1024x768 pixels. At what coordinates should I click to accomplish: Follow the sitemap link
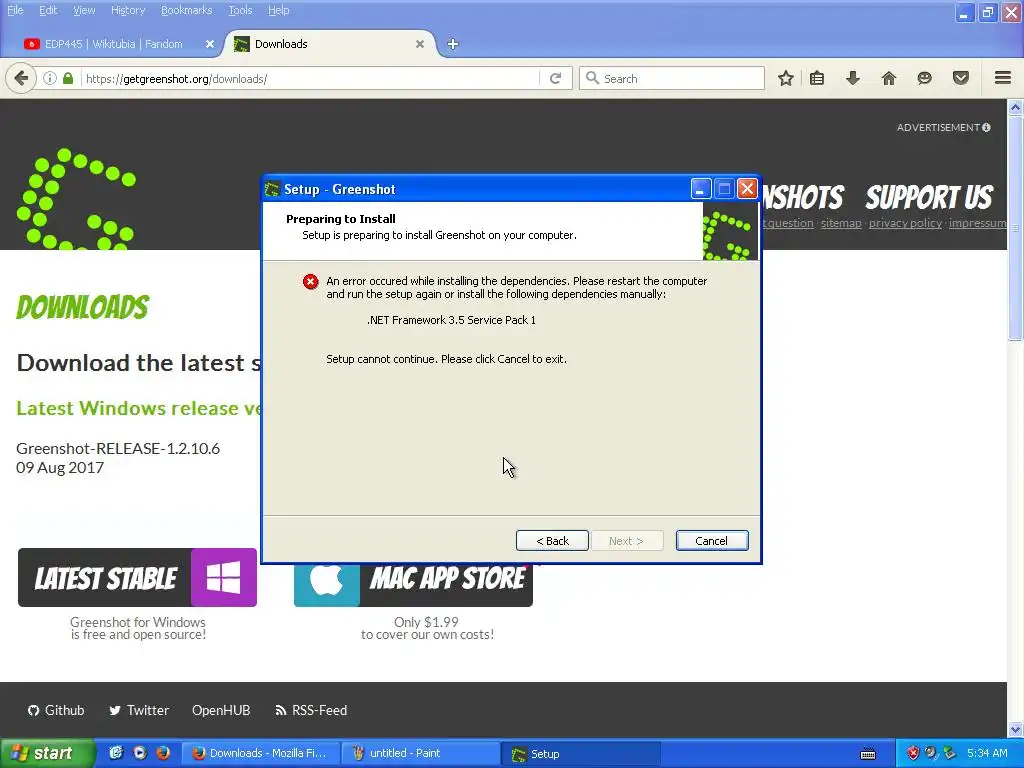(x=841, y=223)
